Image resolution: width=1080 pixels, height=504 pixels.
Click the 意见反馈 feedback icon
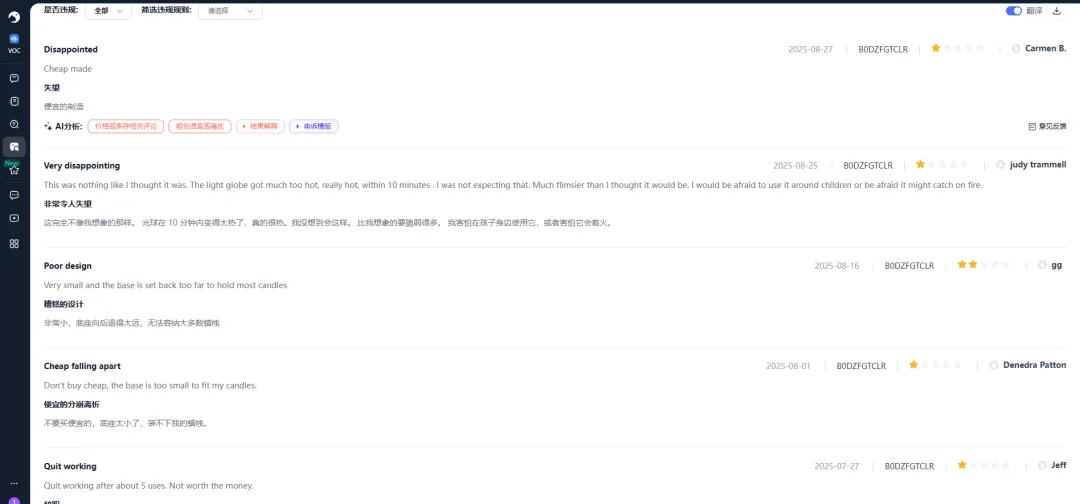tap(1032, 127)
